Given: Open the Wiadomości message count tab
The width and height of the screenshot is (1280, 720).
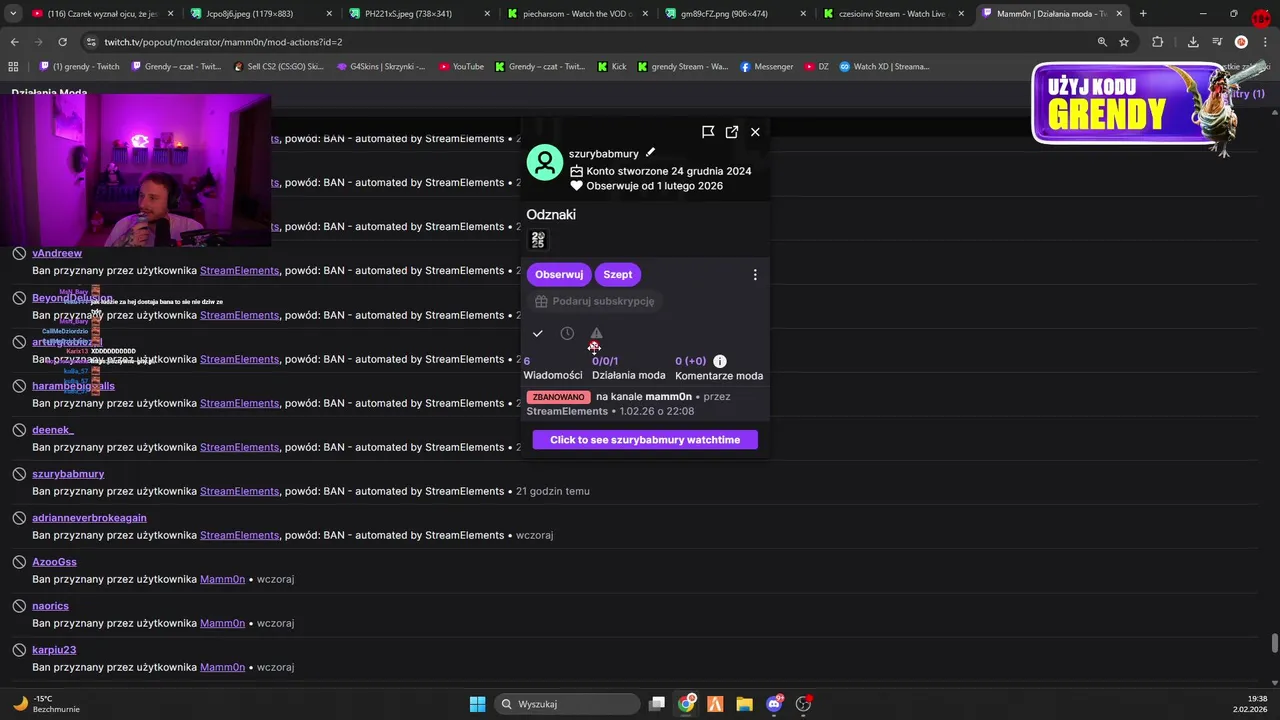Looking at the screenshot, I should [553, 368].
